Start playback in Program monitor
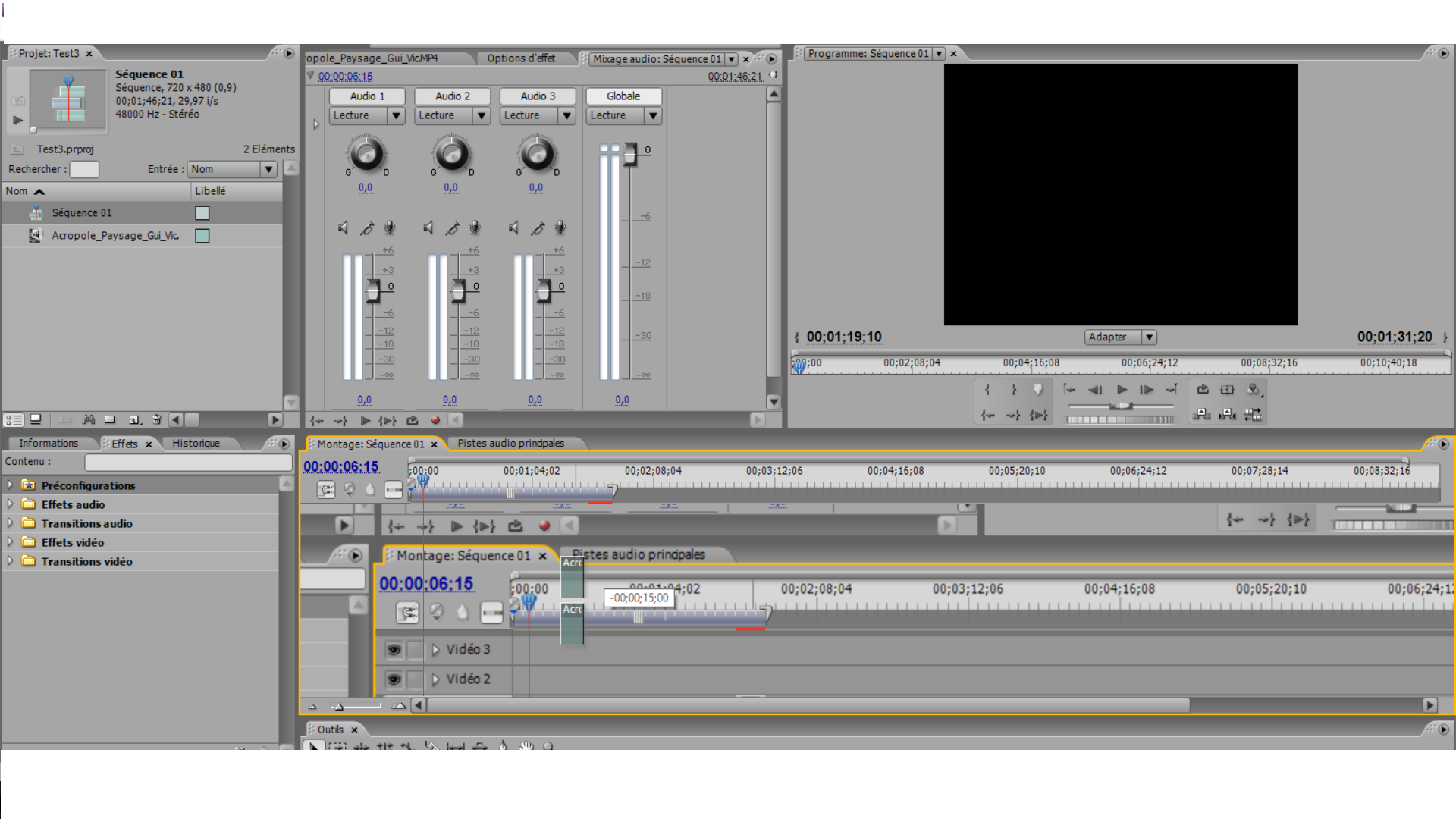The image size is (1456, 819). [1122, 390]
